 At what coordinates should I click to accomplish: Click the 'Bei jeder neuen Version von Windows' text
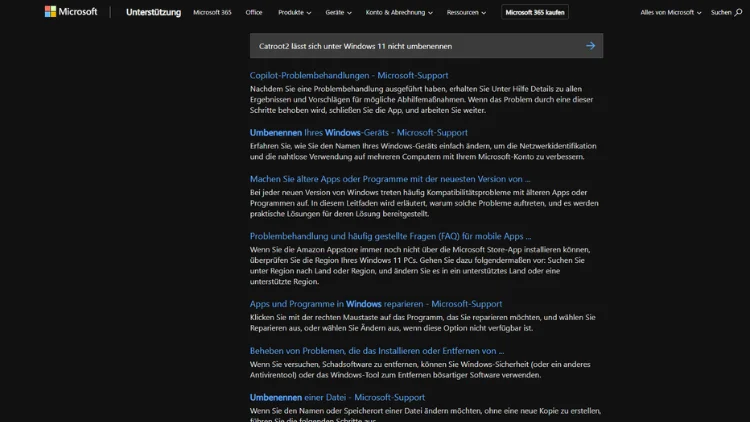click(424, 203)
